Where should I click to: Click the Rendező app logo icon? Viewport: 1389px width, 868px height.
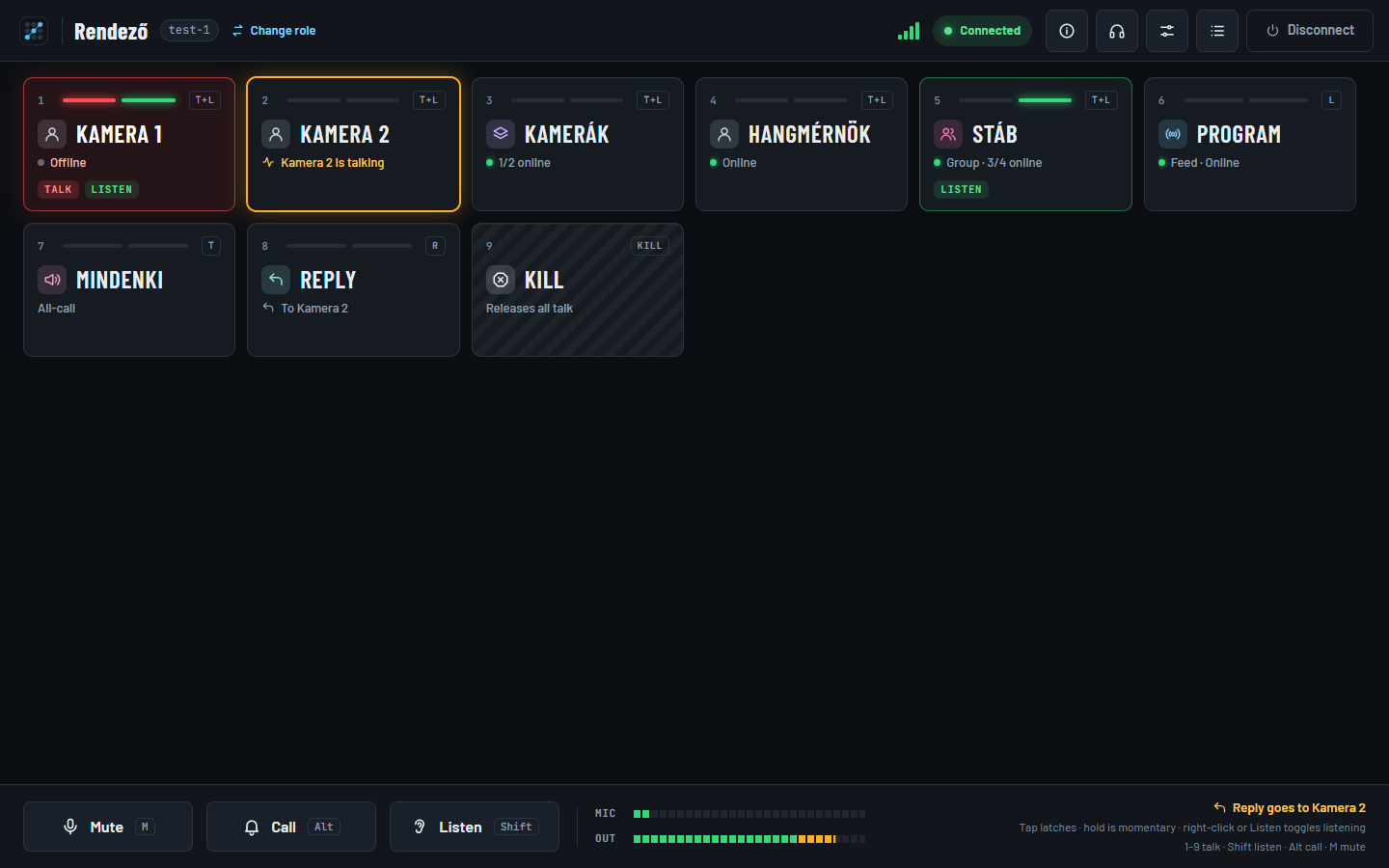tap(34, 31)
